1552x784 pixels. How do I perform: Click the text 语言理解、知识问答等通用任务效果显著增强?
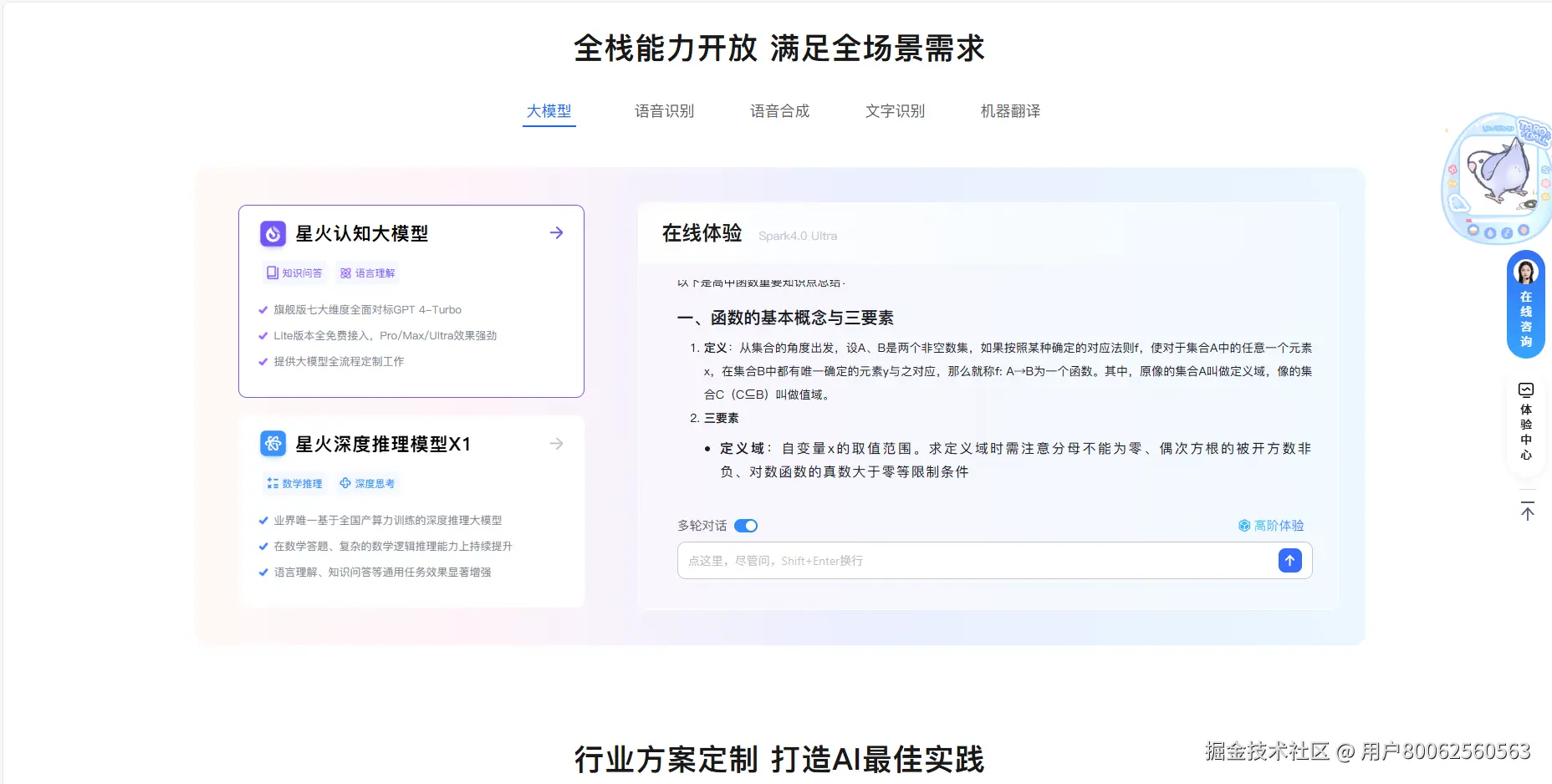[x=382, y=573]
